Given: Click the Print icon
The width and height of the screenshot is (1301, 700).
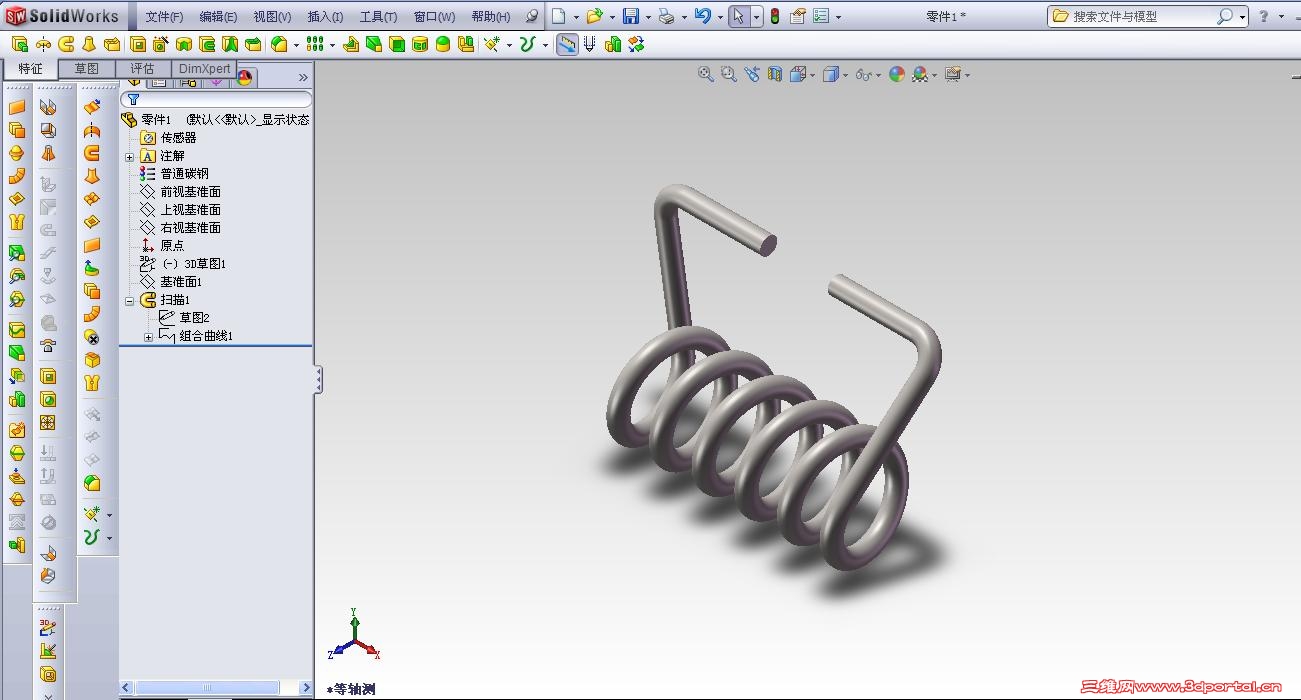Looking at the screenshot, I should (x=666, y=16).
